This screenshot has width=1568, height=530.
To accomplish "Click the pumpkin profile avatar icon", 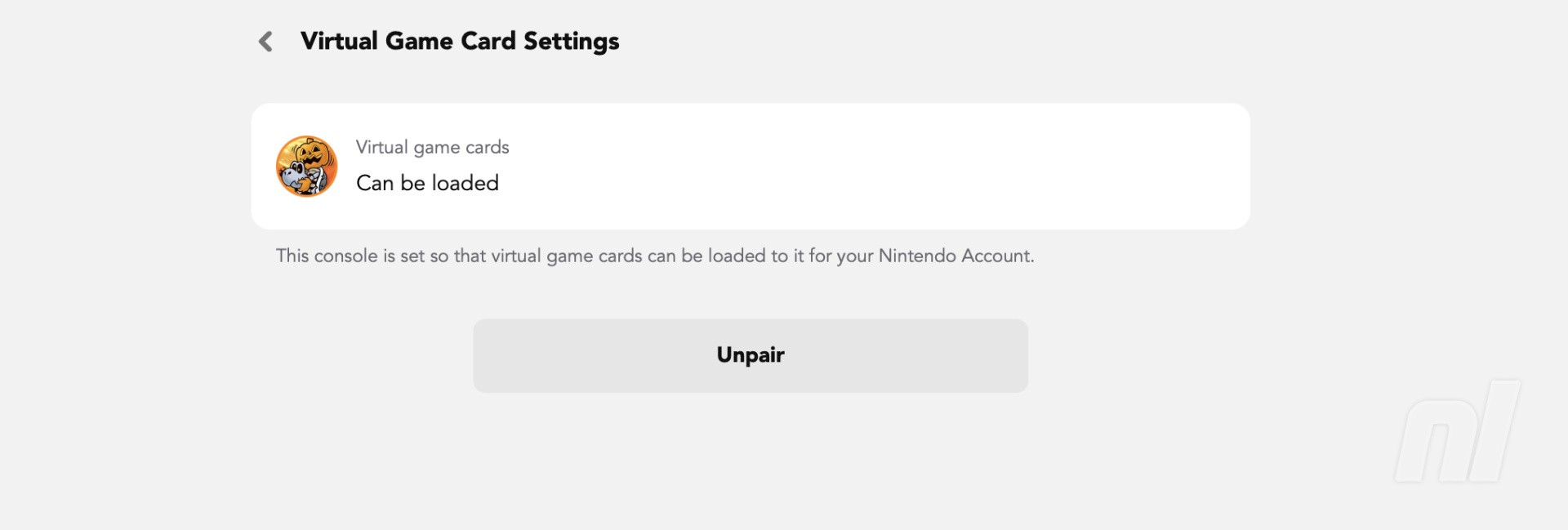I will click(307, 167).
